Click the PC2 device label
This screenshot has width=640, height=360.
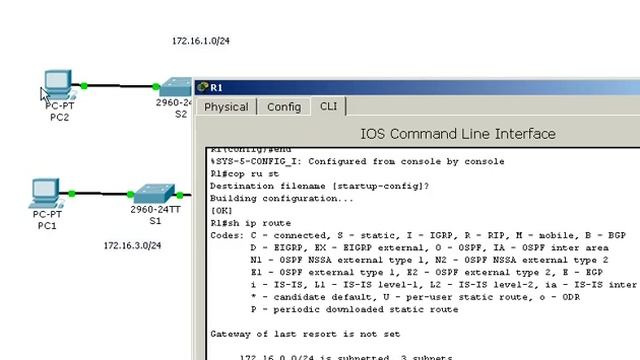pyautogui.click(x=60, y=118)
